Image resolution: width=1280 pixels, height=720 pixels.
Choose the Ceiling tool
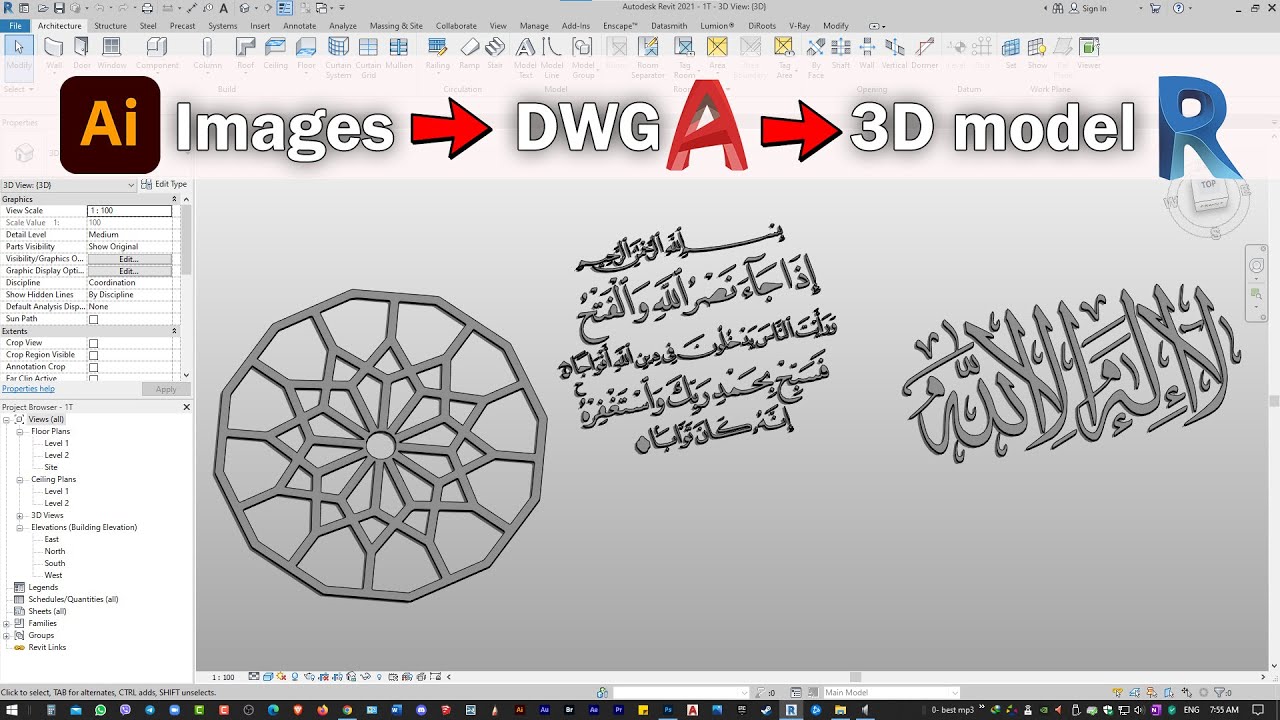(x=275, y=53)
